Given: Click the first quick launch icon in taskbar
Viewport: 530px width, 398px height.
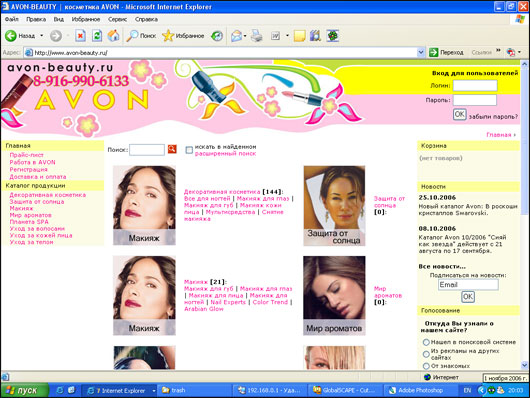Looking at the screenshot, I should click(60, 390).
